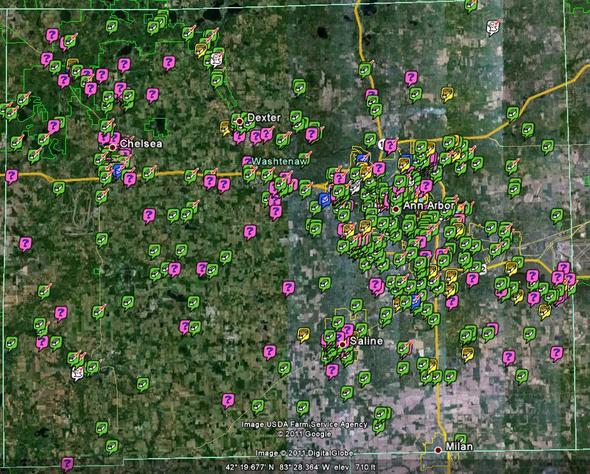Open the white placemark north of Dexter
590x474 pixels.
click(x=216, y=60)
